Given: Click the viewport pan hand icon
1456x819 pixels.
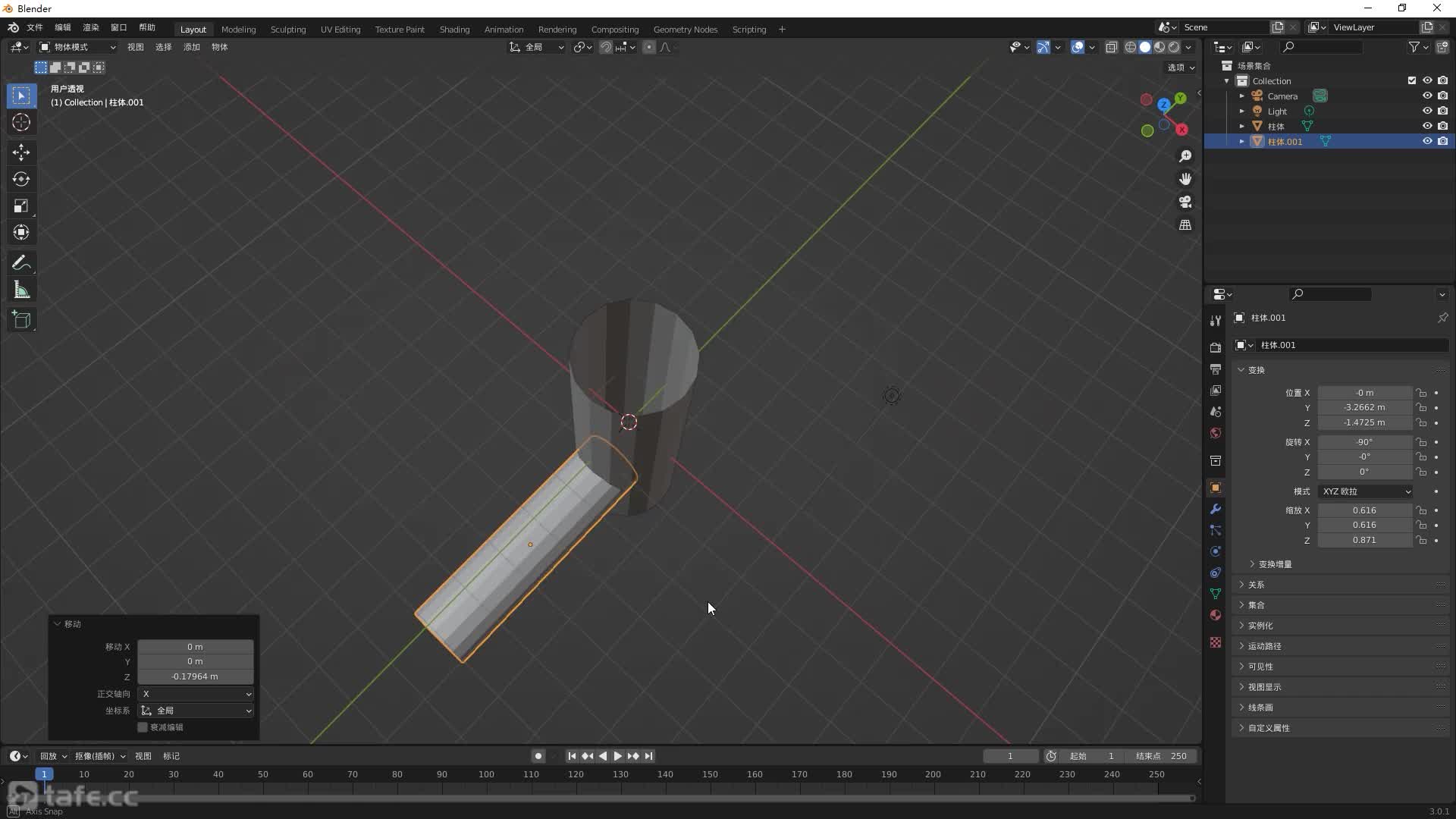Looking at the screenshot, I should [1185, 179].
